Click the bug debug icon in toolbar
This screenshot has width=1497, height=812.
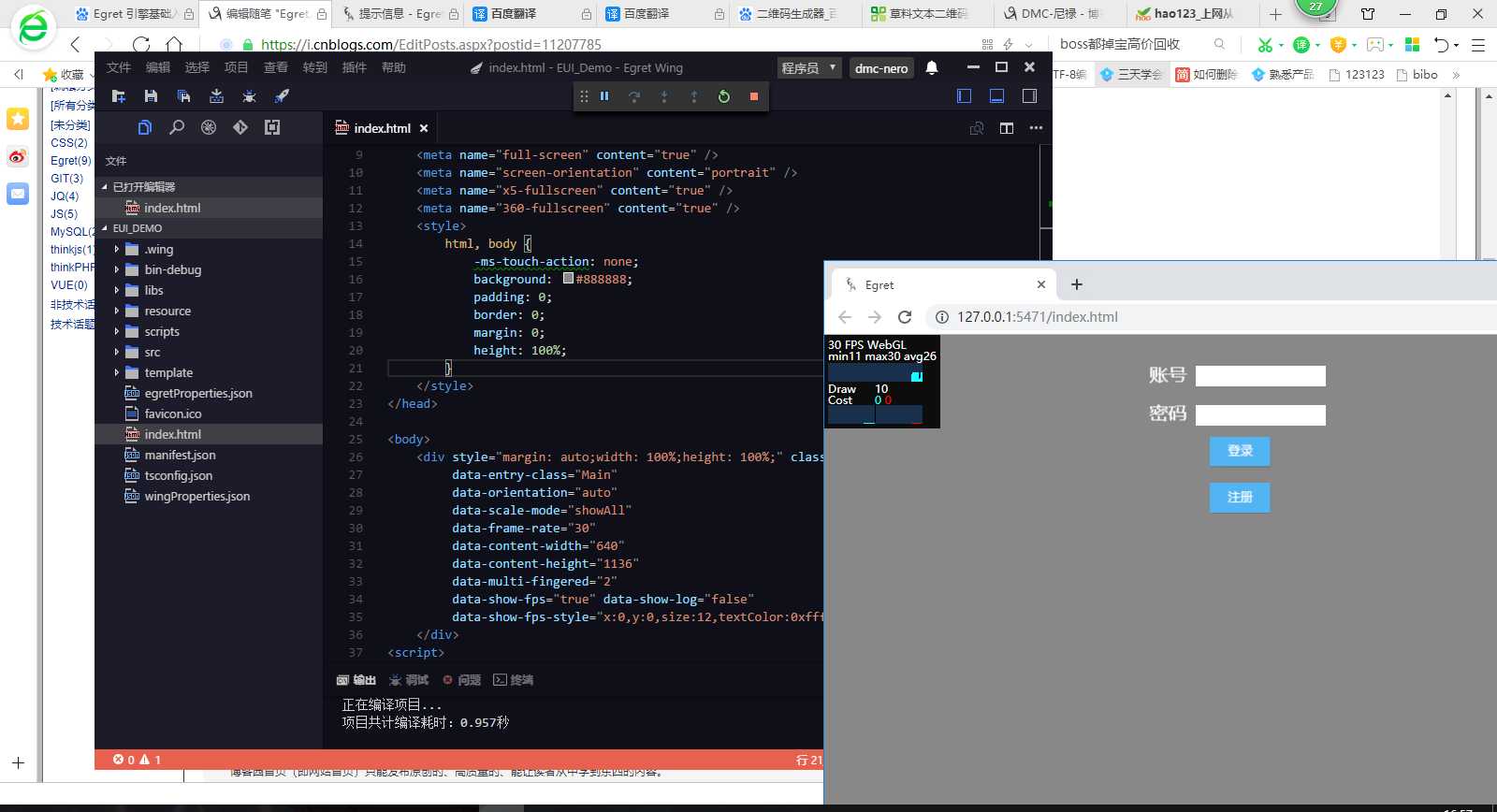coord(249,96)
